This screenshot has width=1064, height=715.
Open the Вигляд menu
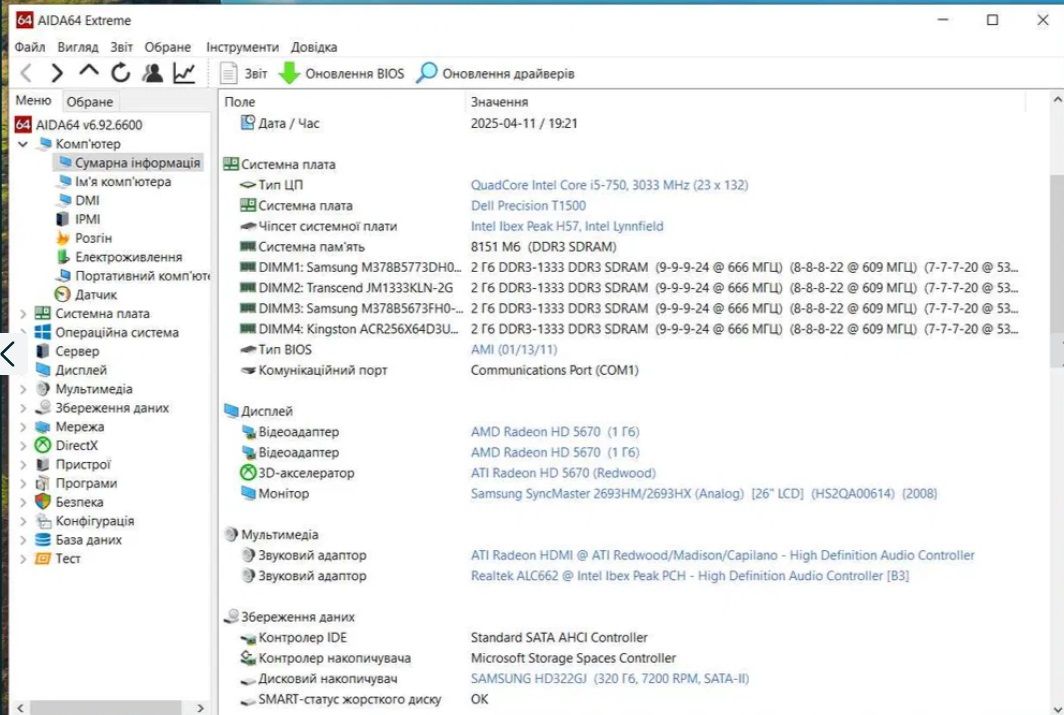pyautogui.click(x=77, y=47)
